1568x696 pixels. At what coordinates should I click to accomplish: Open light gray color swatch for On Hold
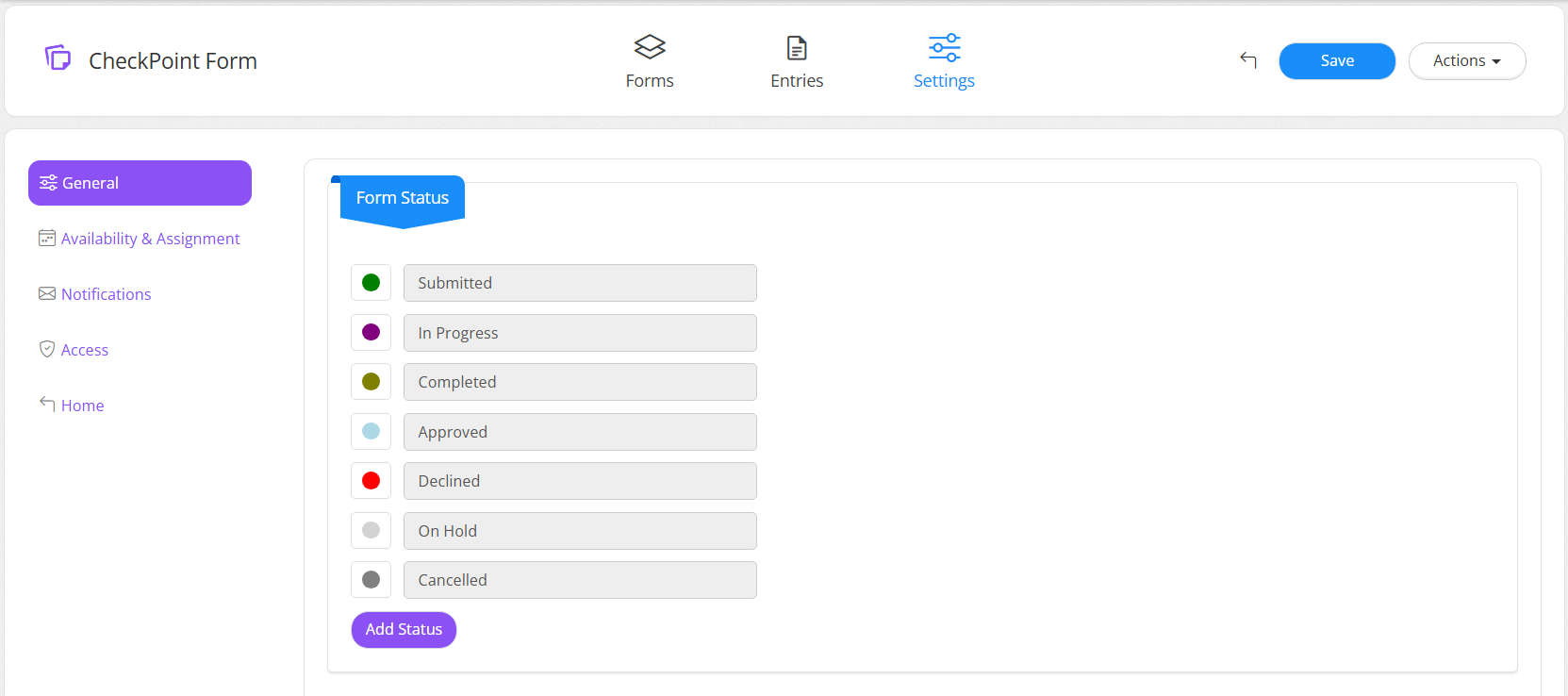371,530
